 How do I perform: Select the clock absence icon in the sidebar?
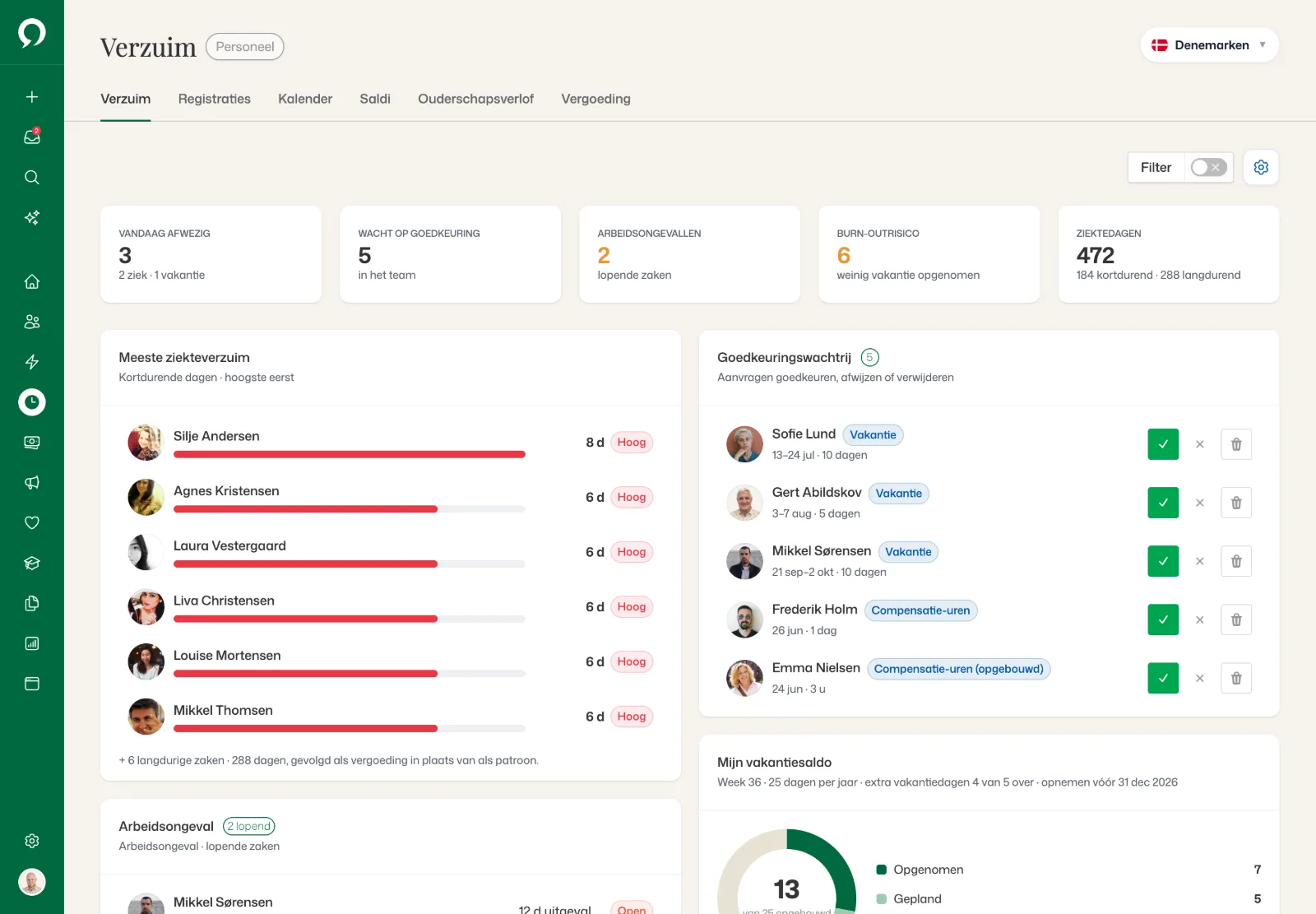32,402
